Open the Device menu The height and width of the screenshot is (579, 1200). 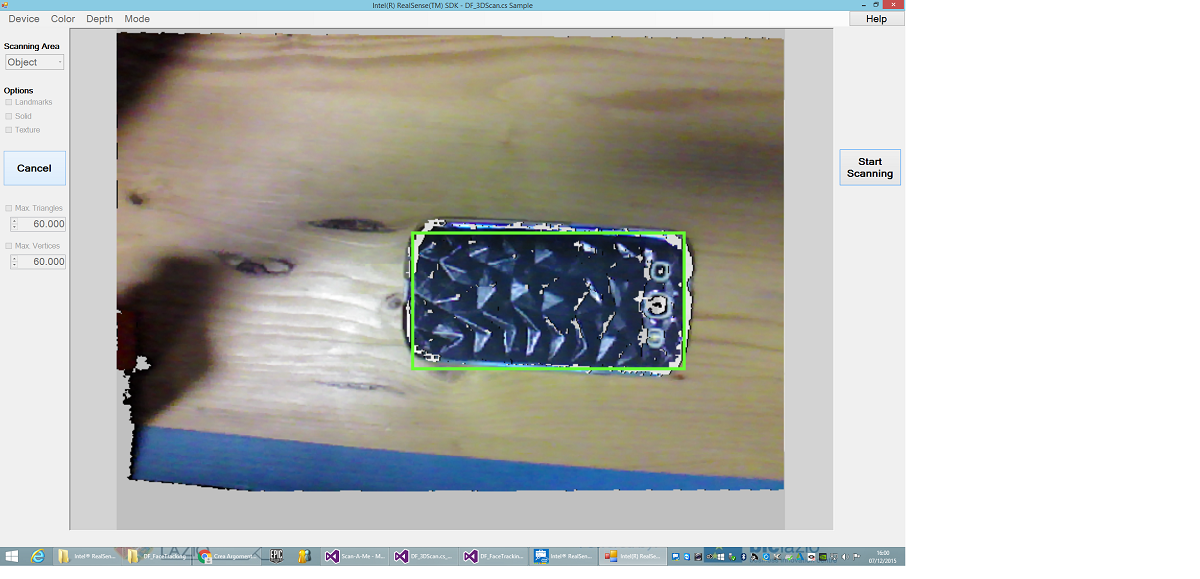pyautogui.click(x=23, y=18)
